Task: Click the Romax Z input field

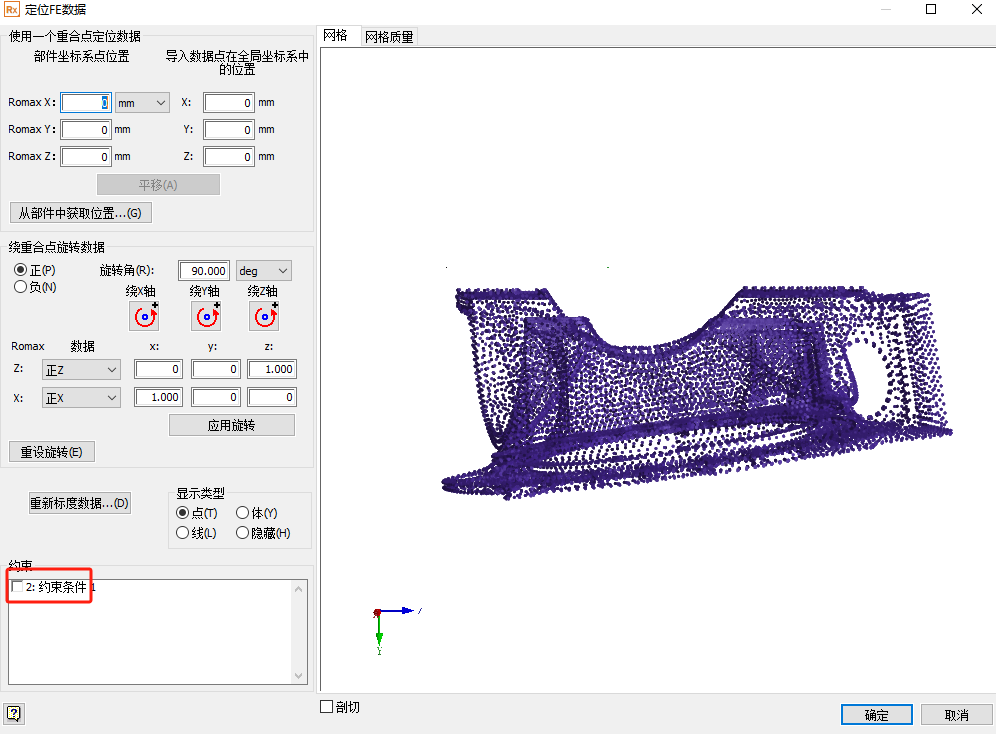Action: click(x=86, y=157)
